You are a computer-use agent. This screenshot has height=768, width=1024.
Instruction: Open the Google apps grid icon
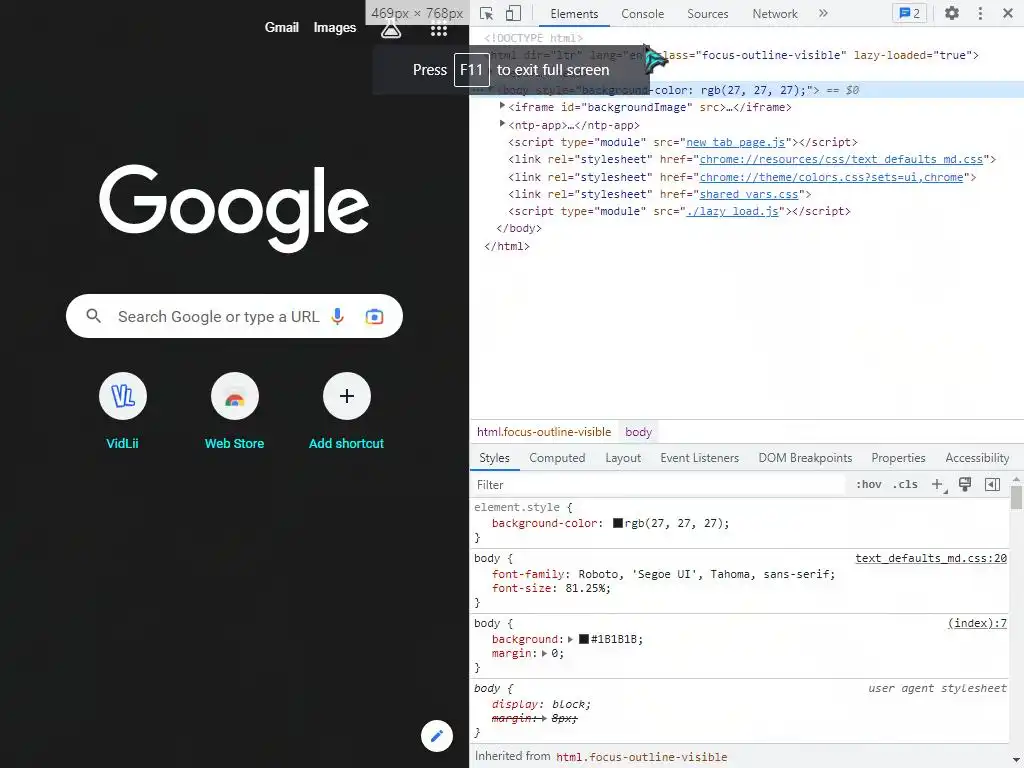coord(439,30)
